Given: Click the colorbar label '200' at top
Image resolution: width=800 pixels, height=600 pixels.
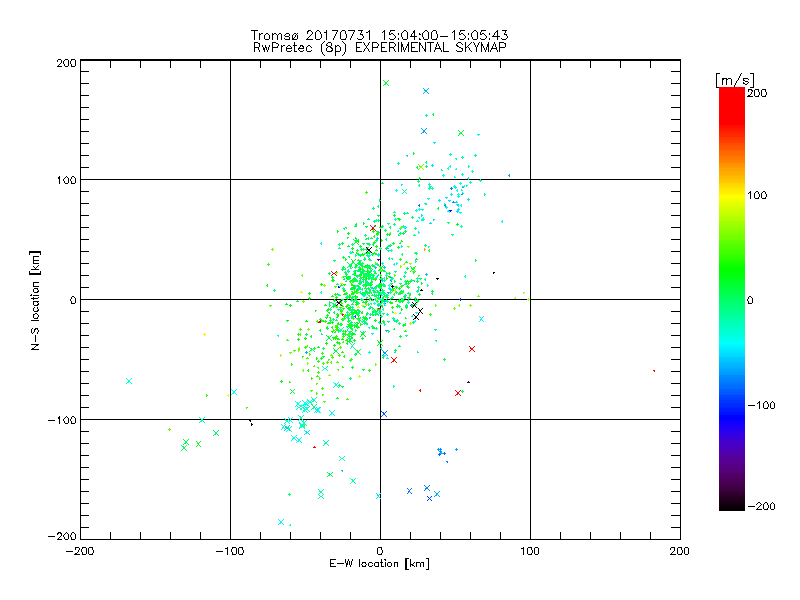Looking at the screenshot, I should click(x=757, y=93).
